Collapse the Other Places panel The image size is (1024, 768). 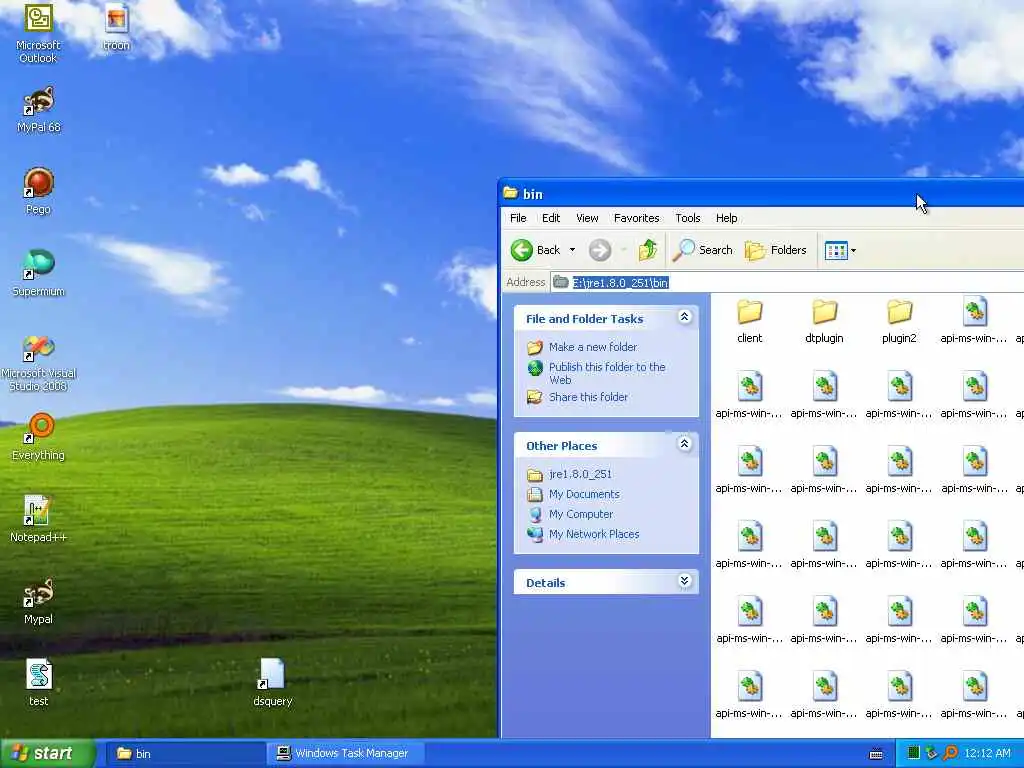[684, 444]
